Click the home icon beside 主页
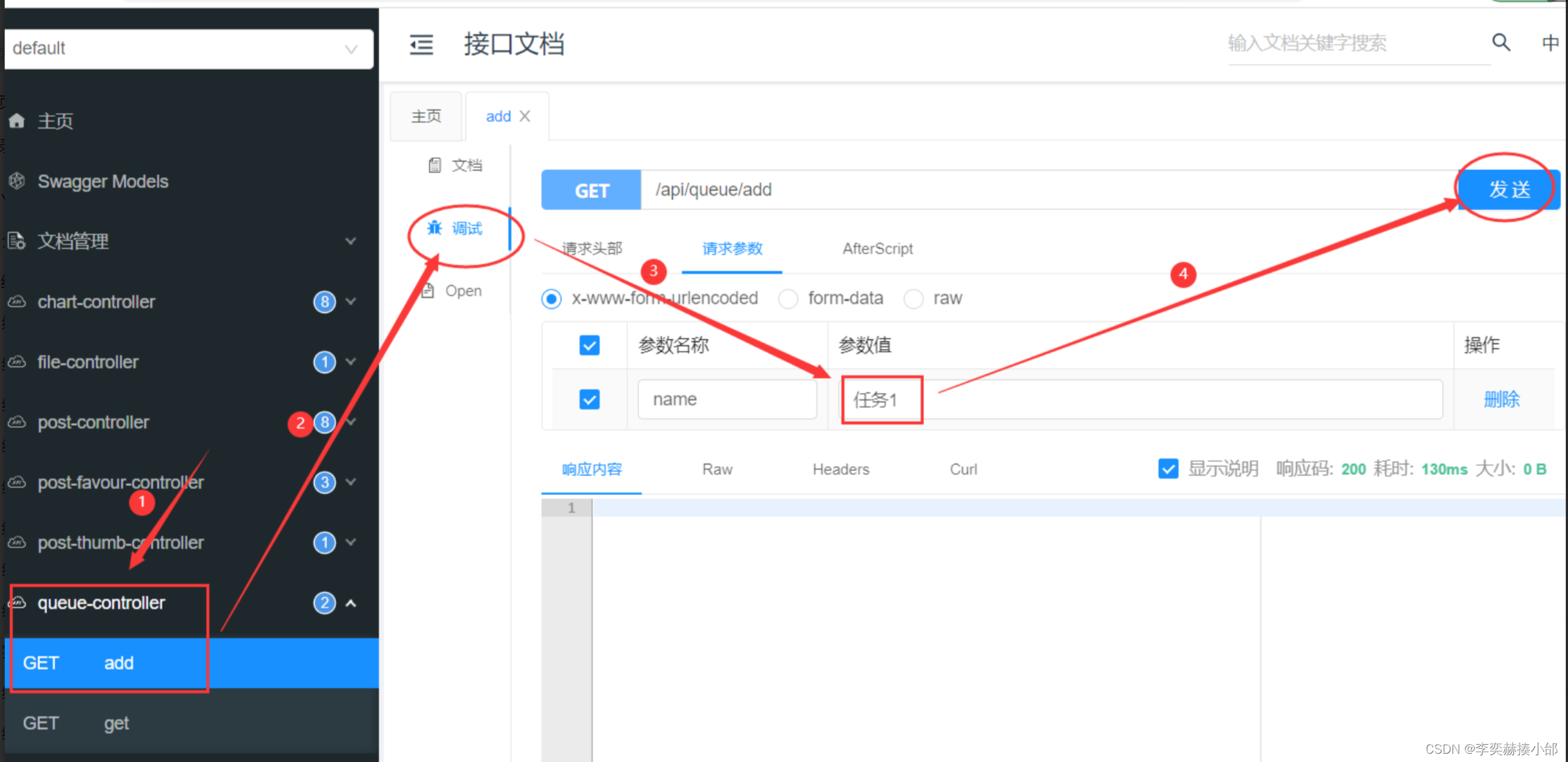Screen dimensions: 1568x762 pos(17,121)
